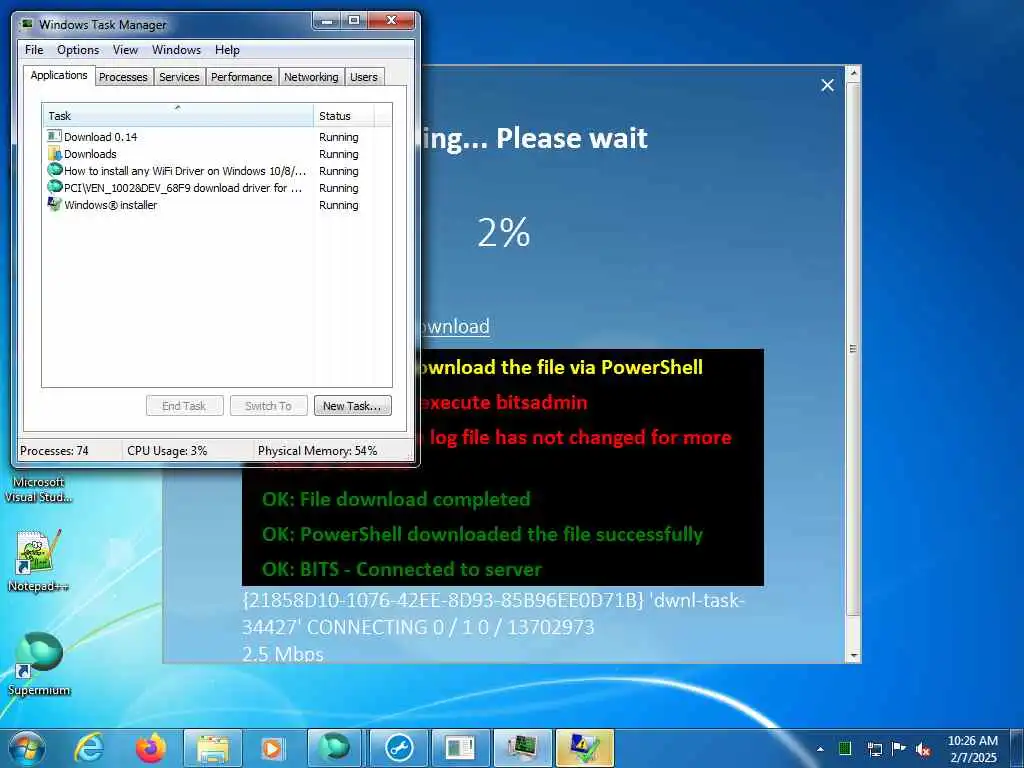Switch to Windows installer taskbar button

click(x=584, y=748)
